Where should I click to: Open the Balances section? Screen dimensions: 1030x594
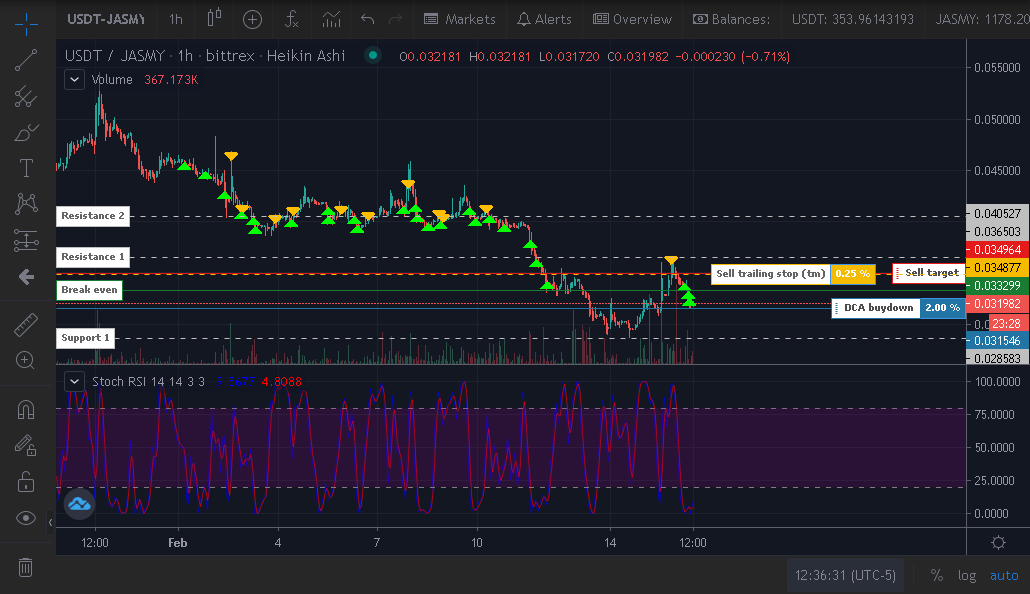click(x=731, y=19)
